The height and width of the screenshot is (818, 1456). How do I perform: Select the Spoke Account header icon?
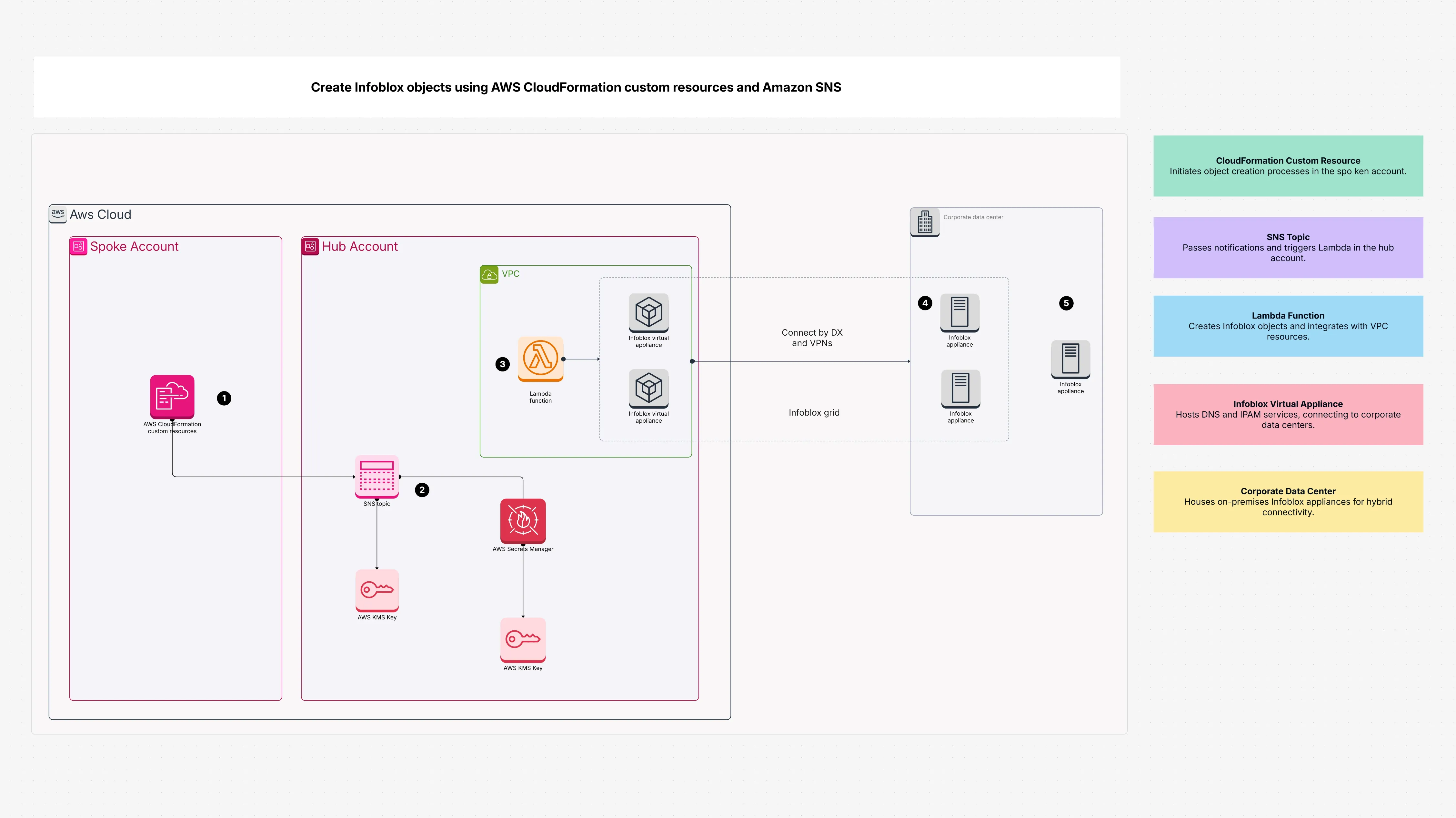coord(79,246)
